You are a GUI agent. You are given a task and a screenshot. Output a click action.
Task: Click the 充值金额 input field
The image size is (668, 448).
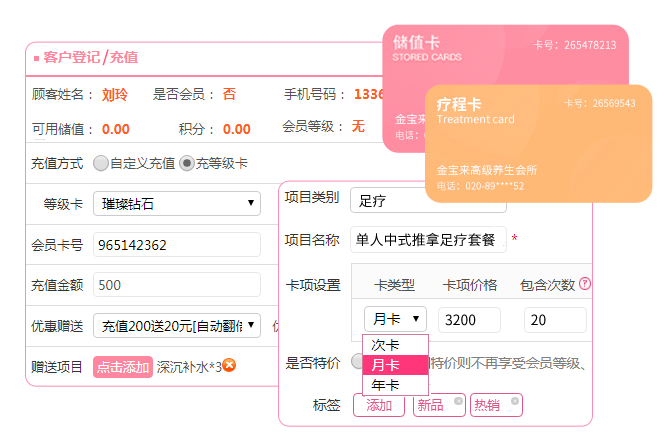coord(177,285)
